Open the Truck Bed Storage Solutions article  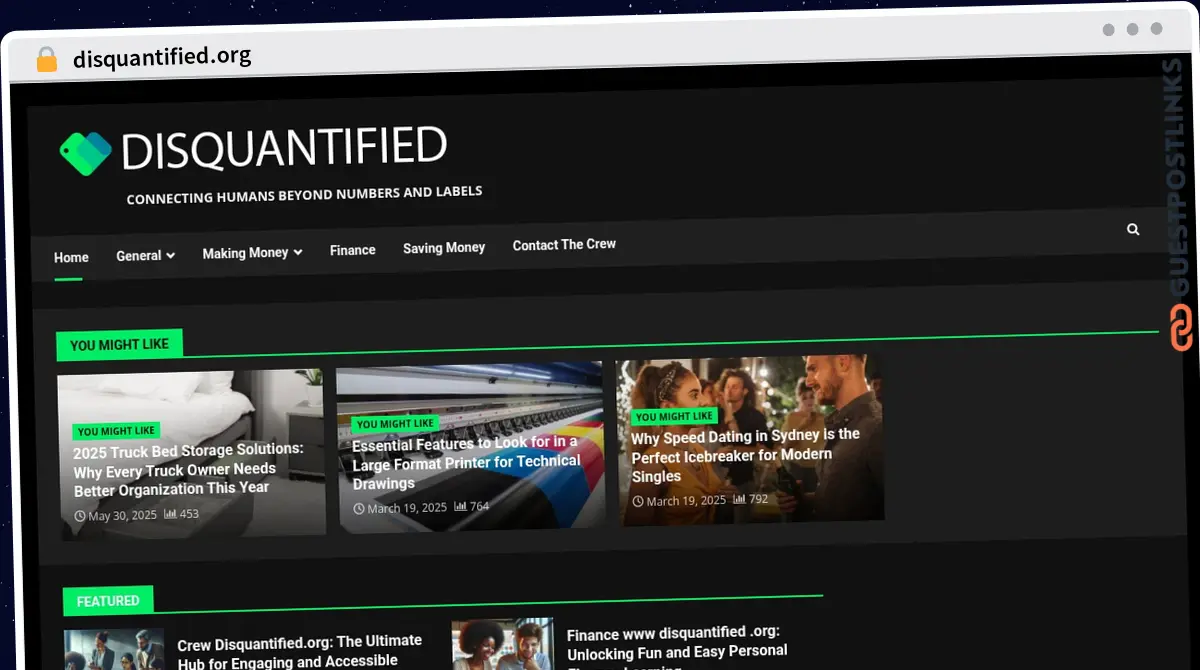coord(189,469)
